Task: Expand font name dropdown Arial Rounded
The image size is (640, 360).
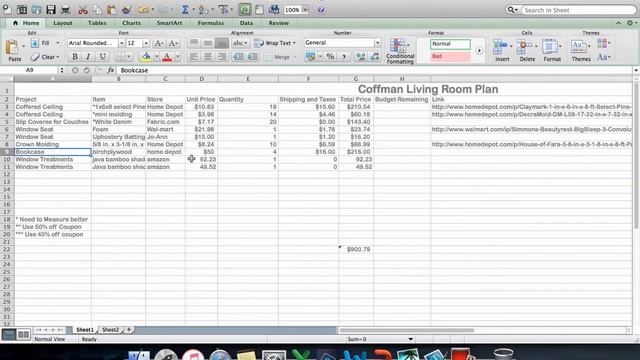Action: pos(121,43)
